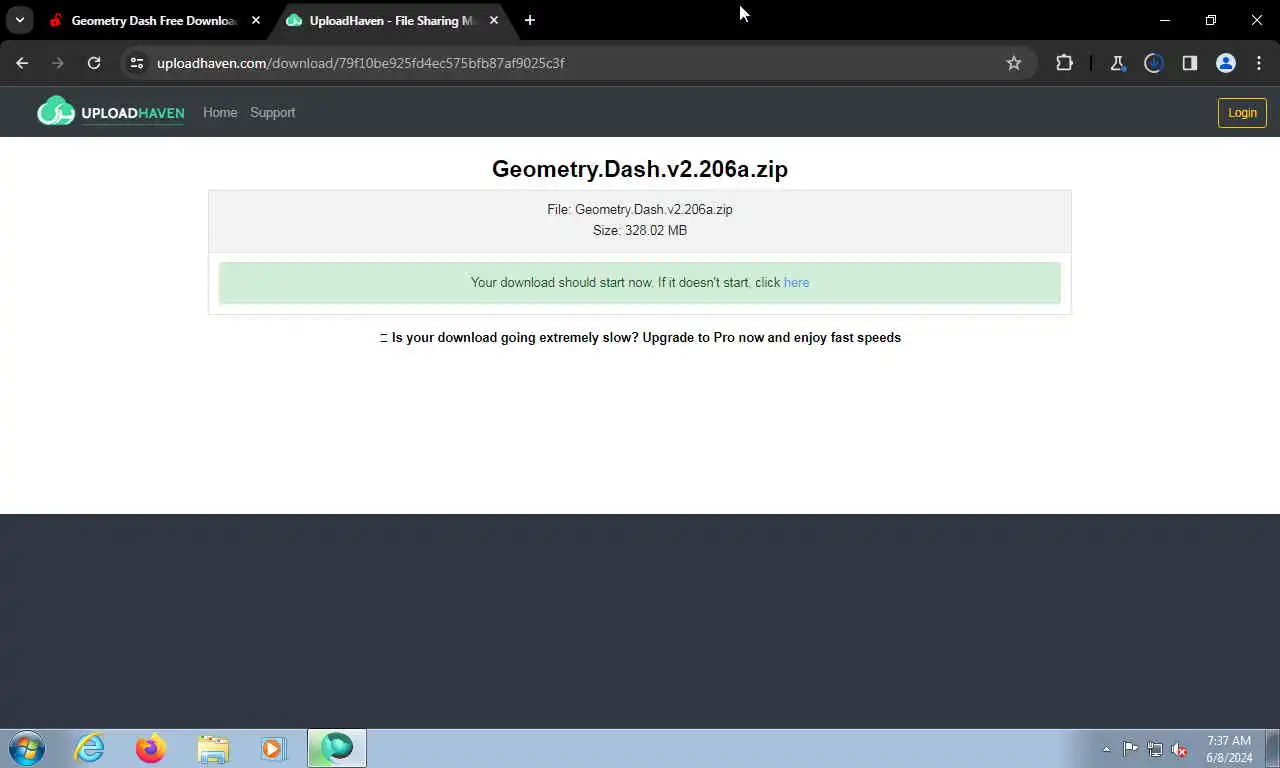The height and width of the screenshot is (768, 1280).
Task: Show hidden system tray icons
Action: pyautogui.click(x=1106, y=749)
